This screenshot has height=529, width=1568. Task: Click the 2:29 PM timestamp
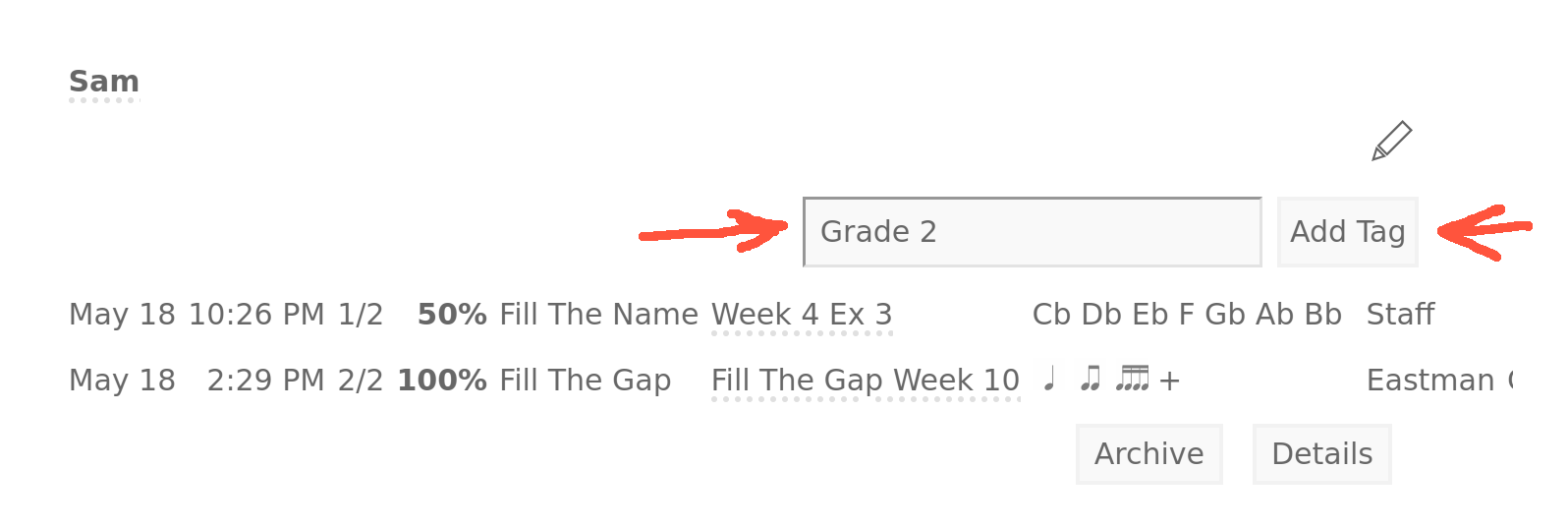point(265,381)
